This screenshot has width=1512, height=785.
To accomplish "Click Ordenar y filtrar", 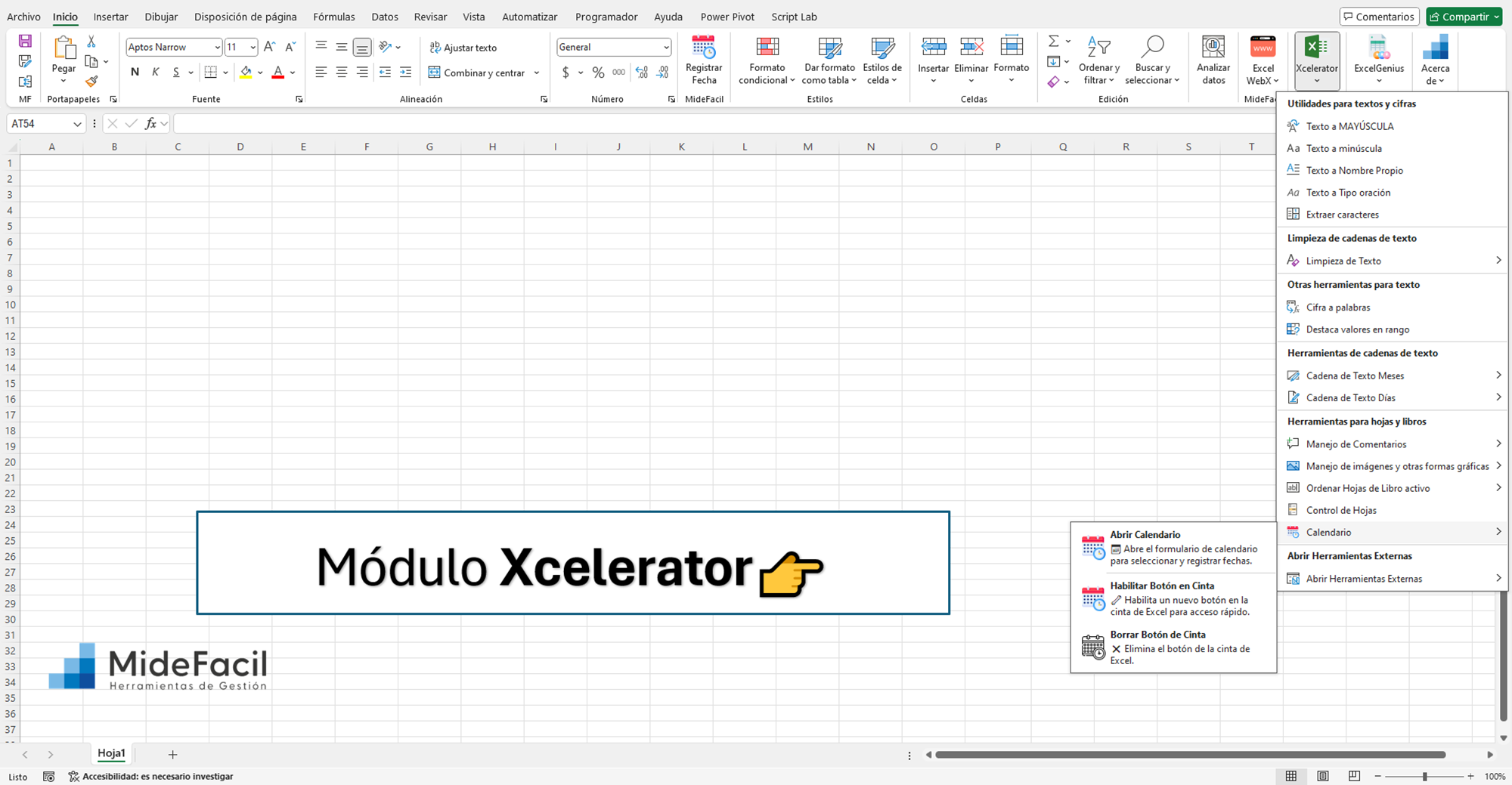I will point(1098,60).
